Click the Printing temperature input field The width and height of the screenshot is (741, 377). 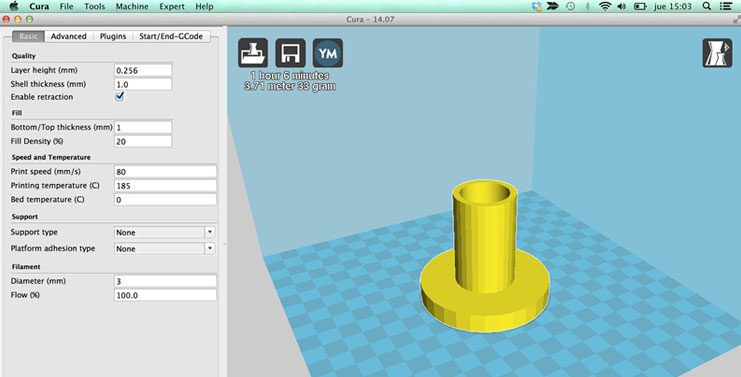(165, 185)
